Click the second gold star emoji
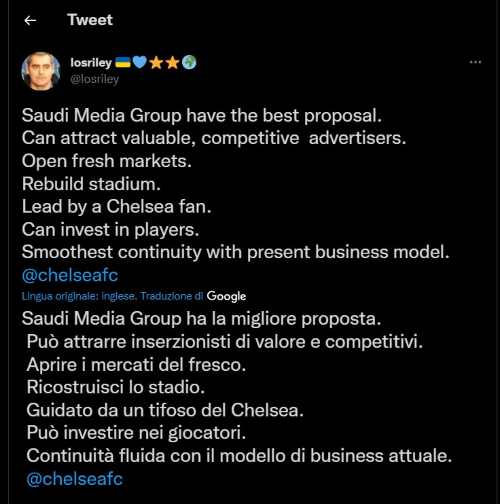 [x=173, y=62]
